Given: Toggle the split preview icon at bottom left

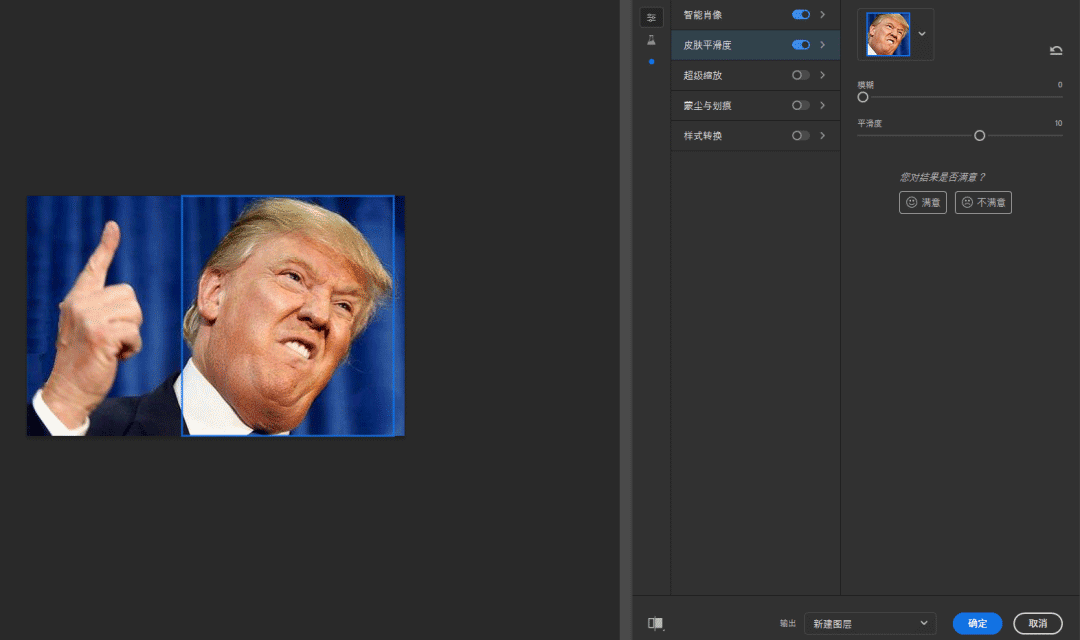Looking at the screenshot, I should coord(657,622).
